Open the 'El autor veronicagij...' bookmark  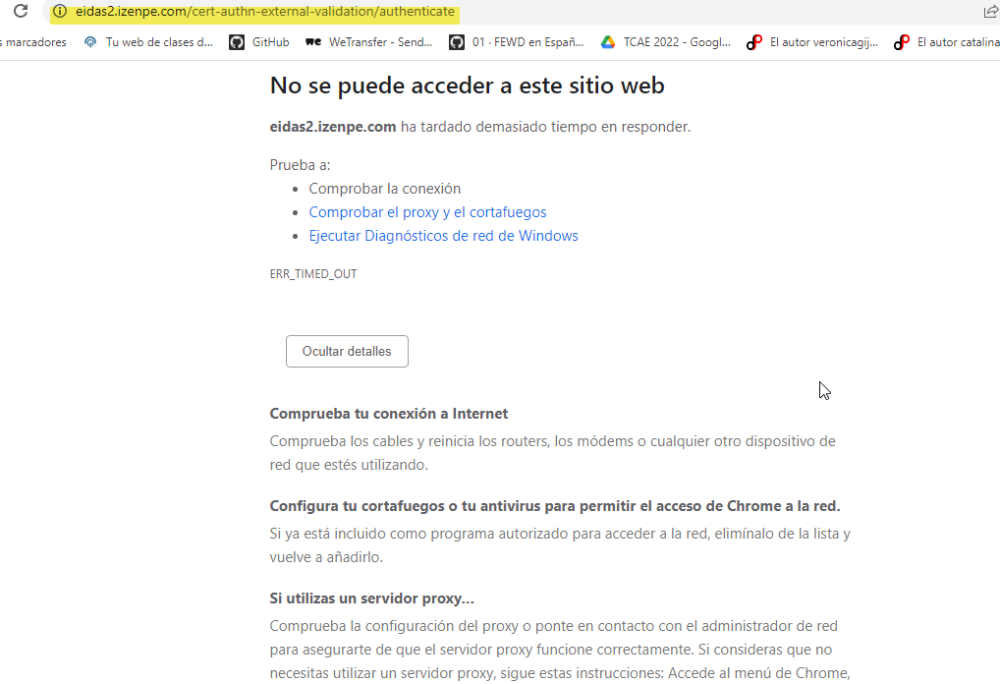(812, 42)
